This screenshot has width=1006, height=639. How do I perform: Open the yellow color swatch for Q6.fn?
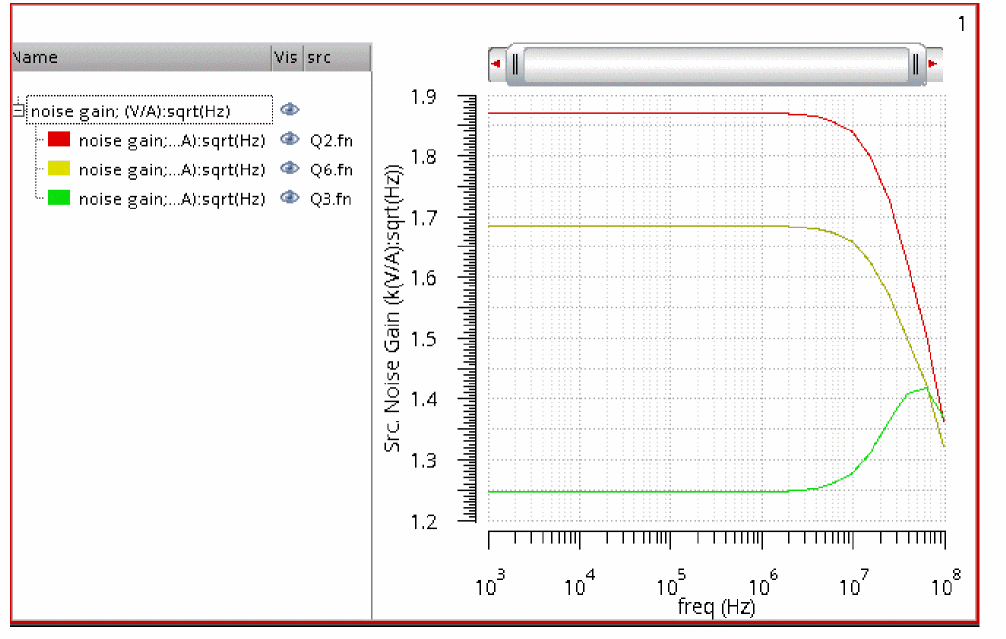click(x=59, y=168)
